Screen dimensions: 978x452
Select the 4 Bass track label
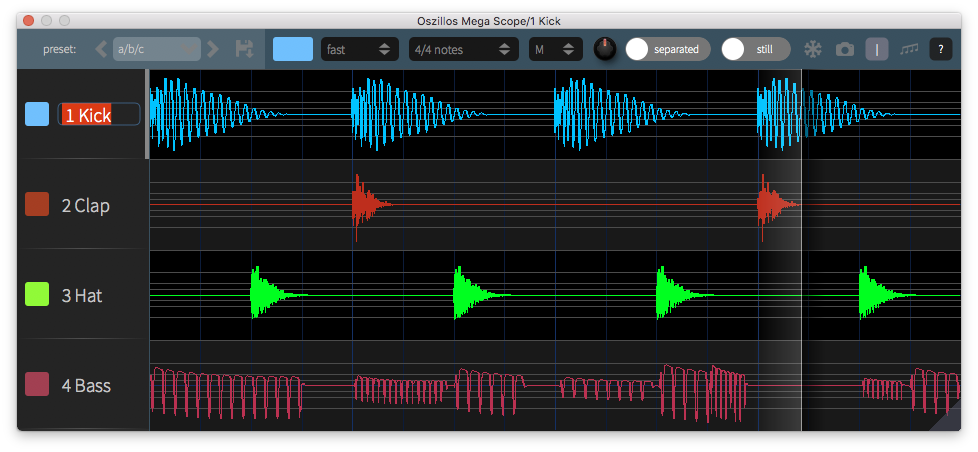[86, 385]
